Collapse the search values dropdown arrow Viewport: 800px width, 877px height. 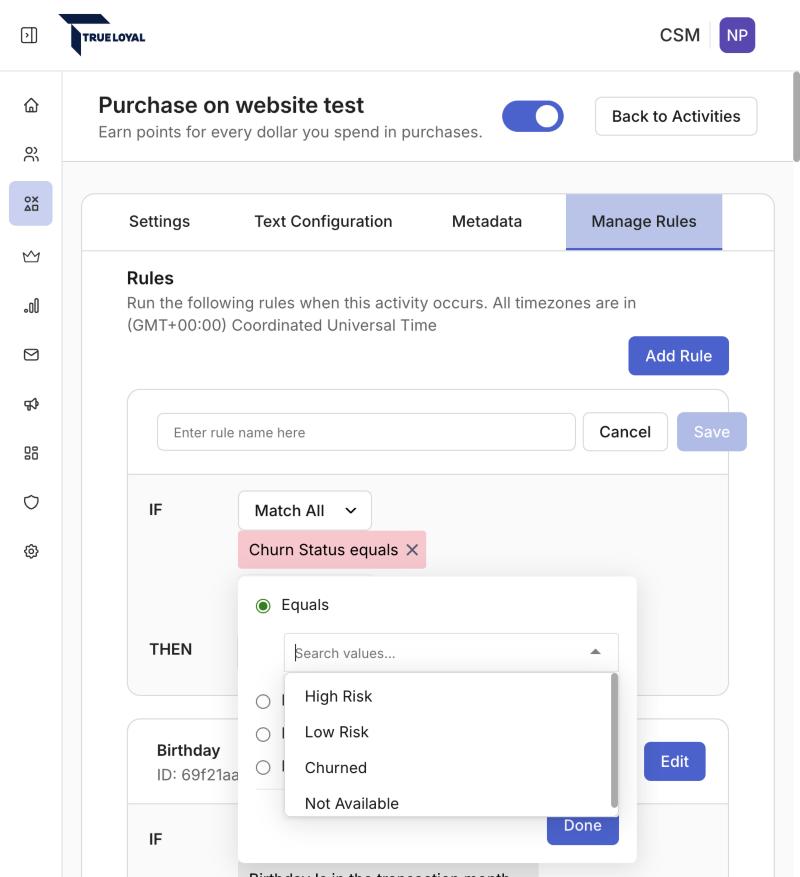click(x=595, y=652)
